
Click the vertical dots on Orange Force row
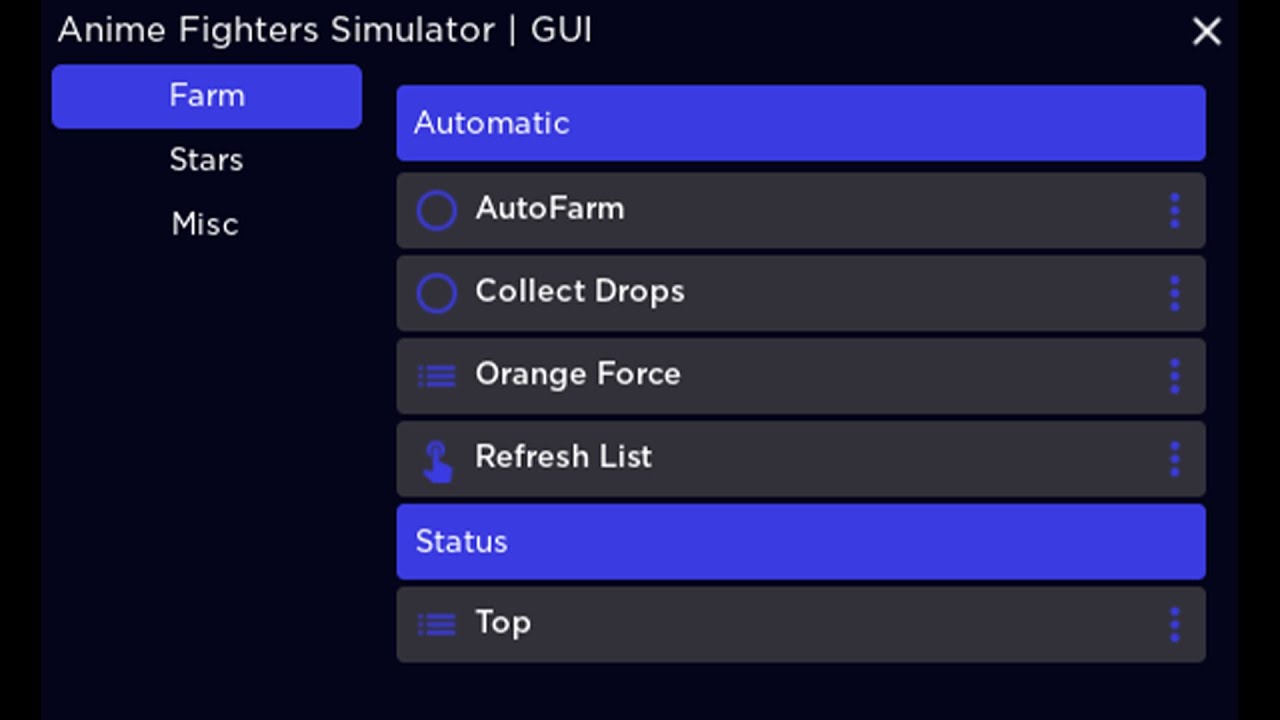[1174, 377]
